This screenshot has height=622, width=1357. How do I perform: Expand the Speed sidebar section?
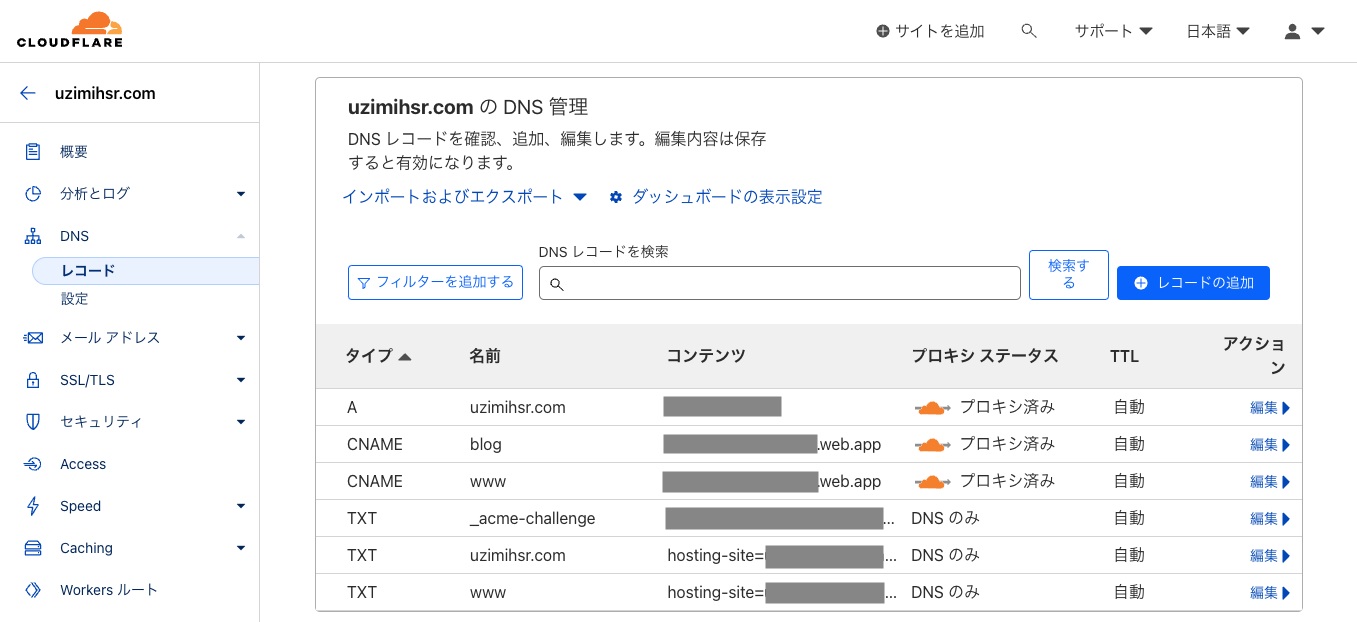(241, 506)
